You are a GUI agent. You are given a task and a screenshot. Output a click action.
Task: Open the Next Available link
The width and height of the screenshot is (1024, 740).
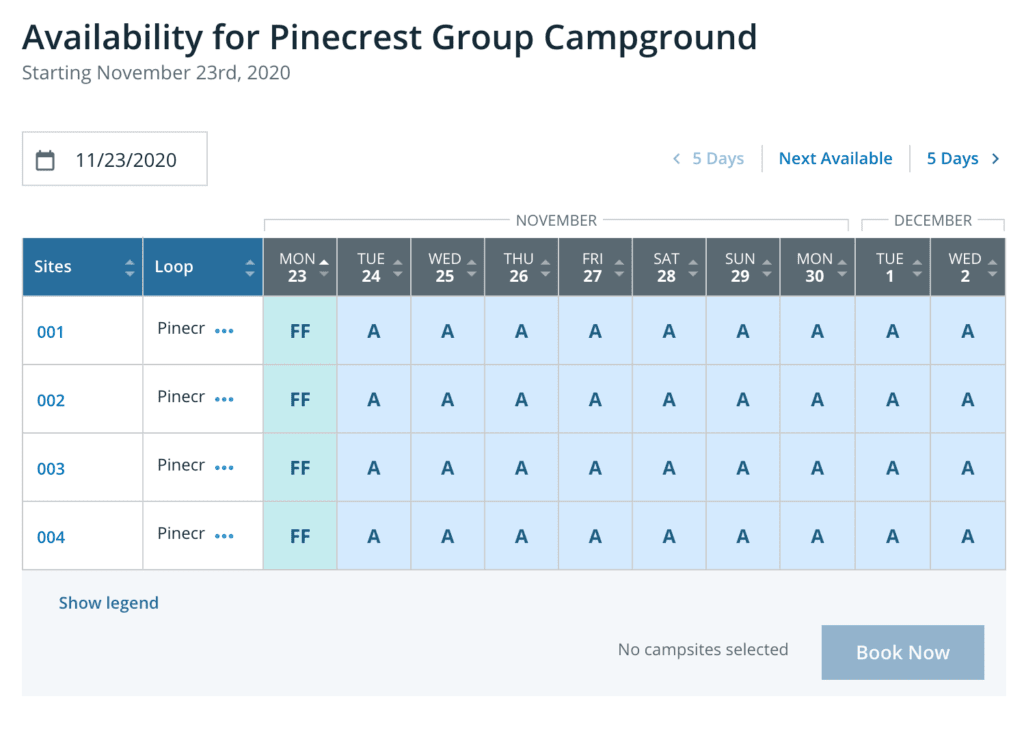click(x=835, y=158)
